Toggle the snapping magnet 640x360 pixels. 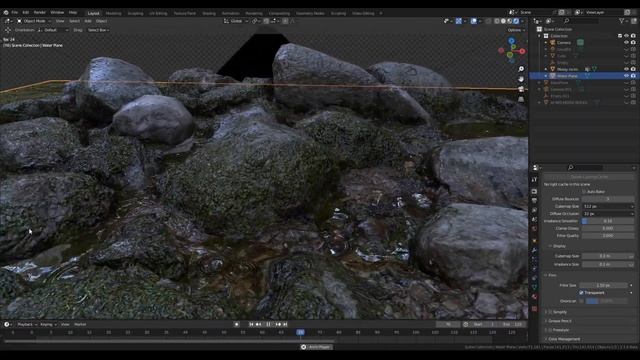click(266, 21)
